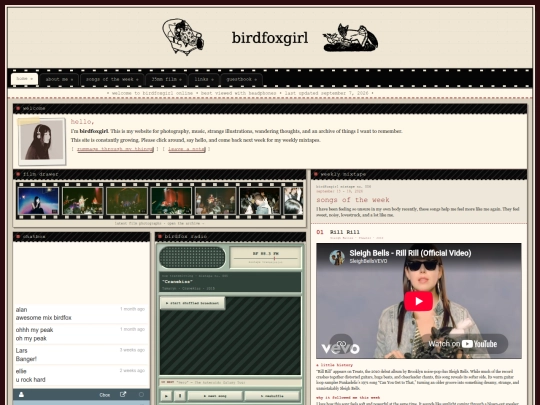
Task: Click the message "oh my peak"
Action: (31, 339)
